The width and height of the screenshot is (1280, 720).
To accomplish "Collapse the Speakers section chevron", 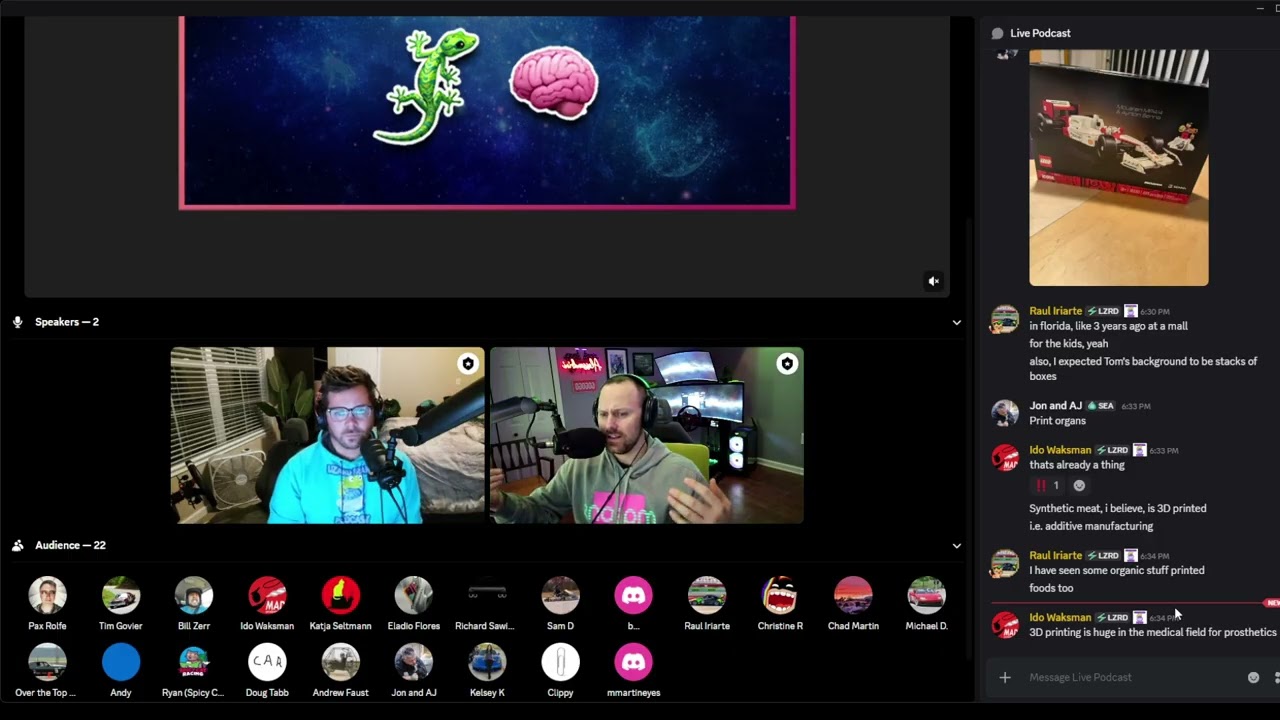I will click(956, 322).
